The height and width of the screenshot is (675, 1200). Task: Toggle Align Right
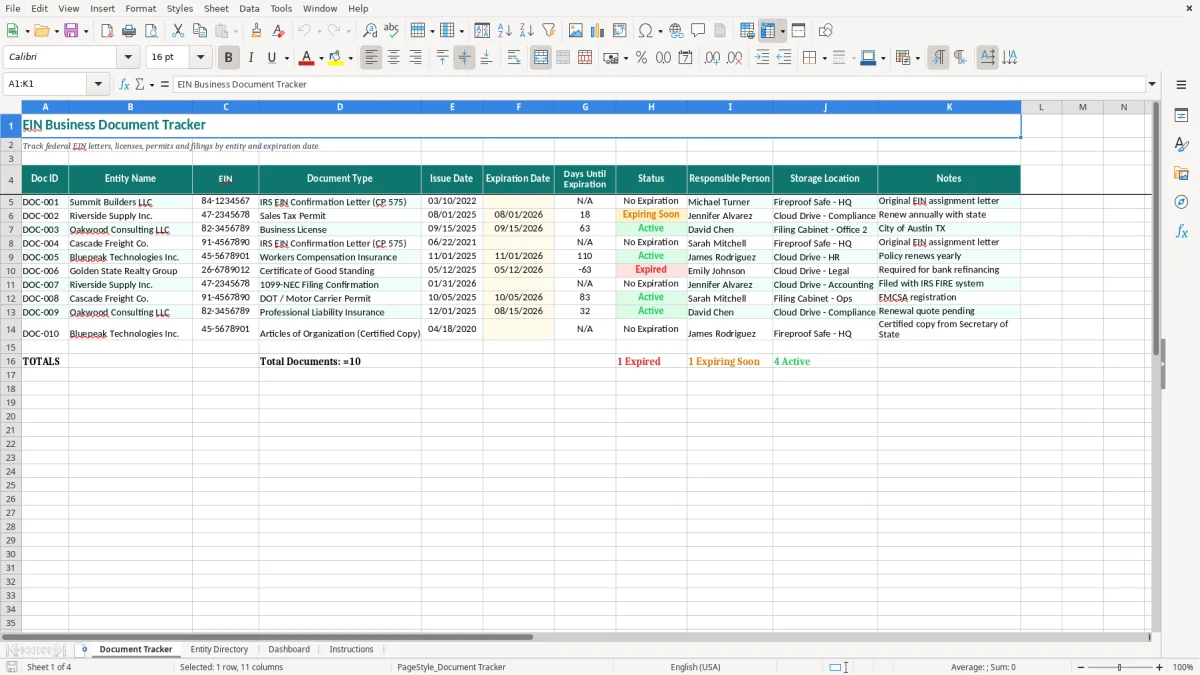coord(415,58)
